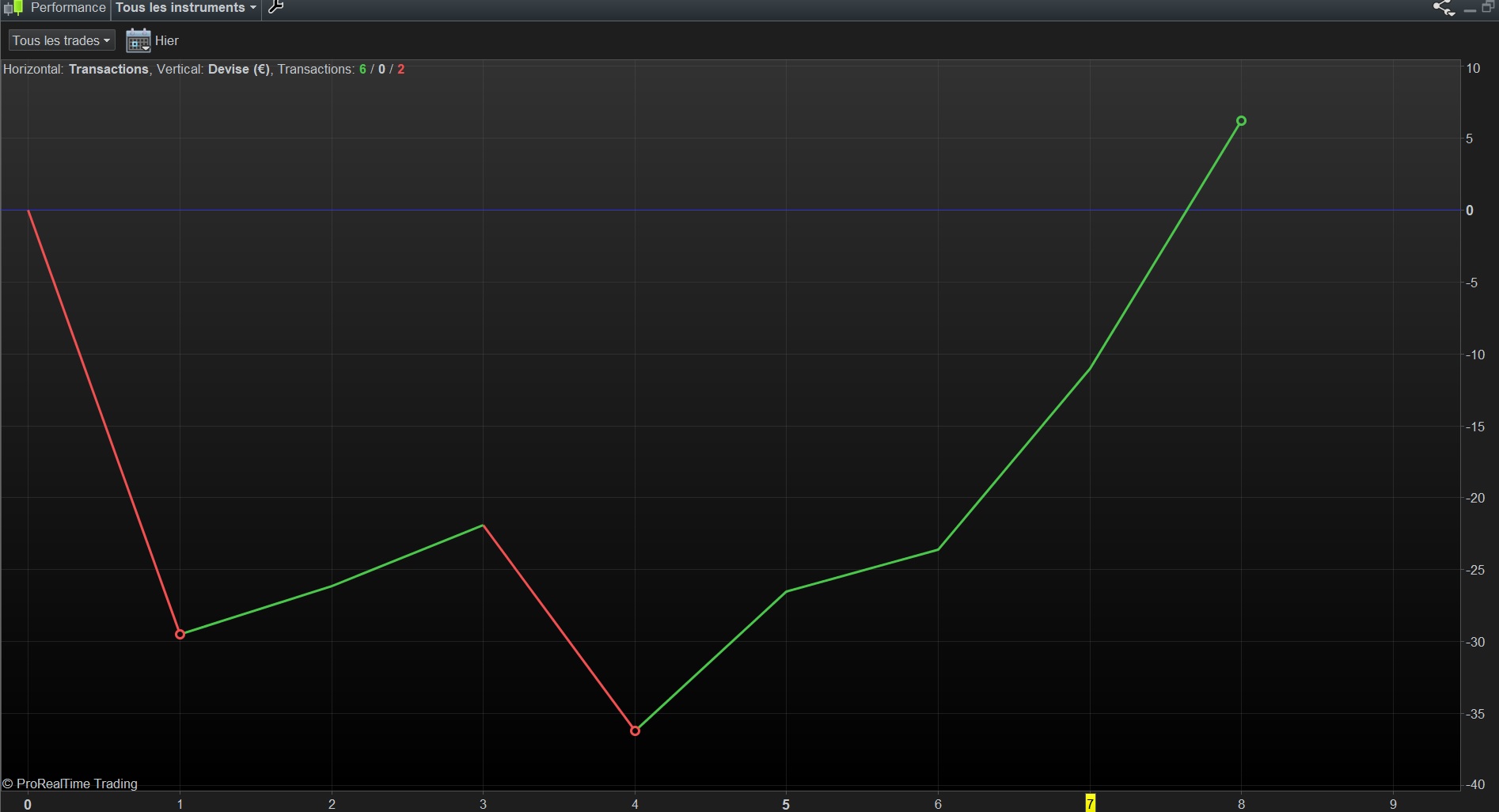Screen dimensions: 1499x812
Task: Open the calendar date range picker
Action: pos(139,40)
